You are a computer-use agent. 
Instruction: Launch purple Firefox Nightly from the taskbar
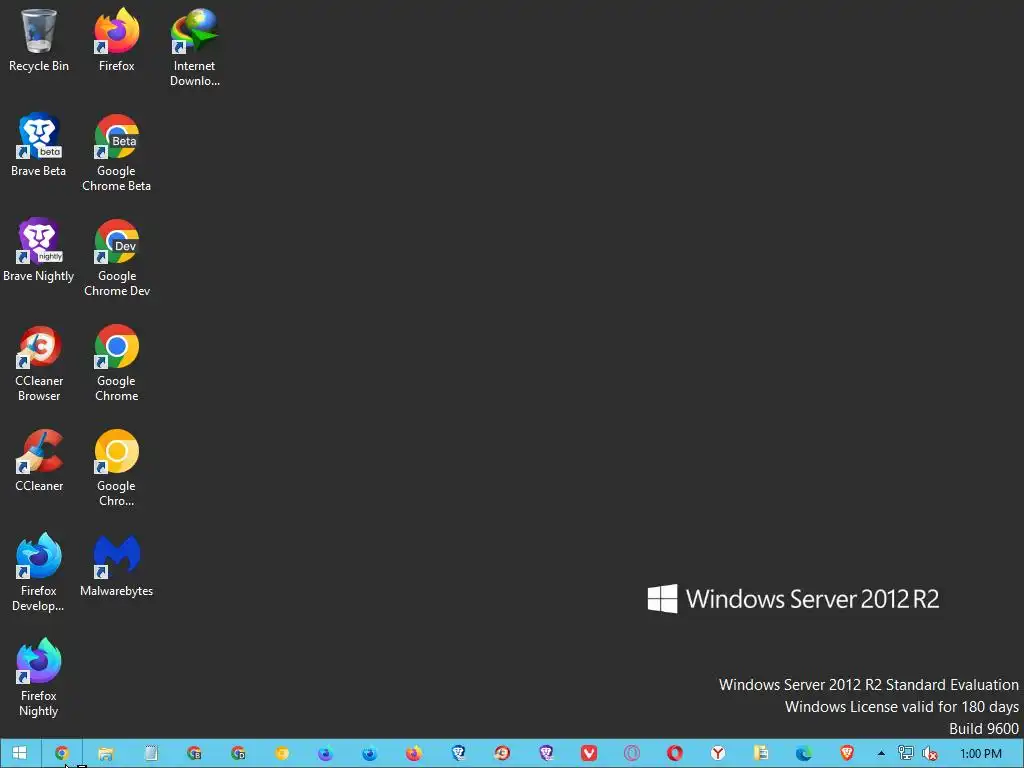(x=325, y=753)
